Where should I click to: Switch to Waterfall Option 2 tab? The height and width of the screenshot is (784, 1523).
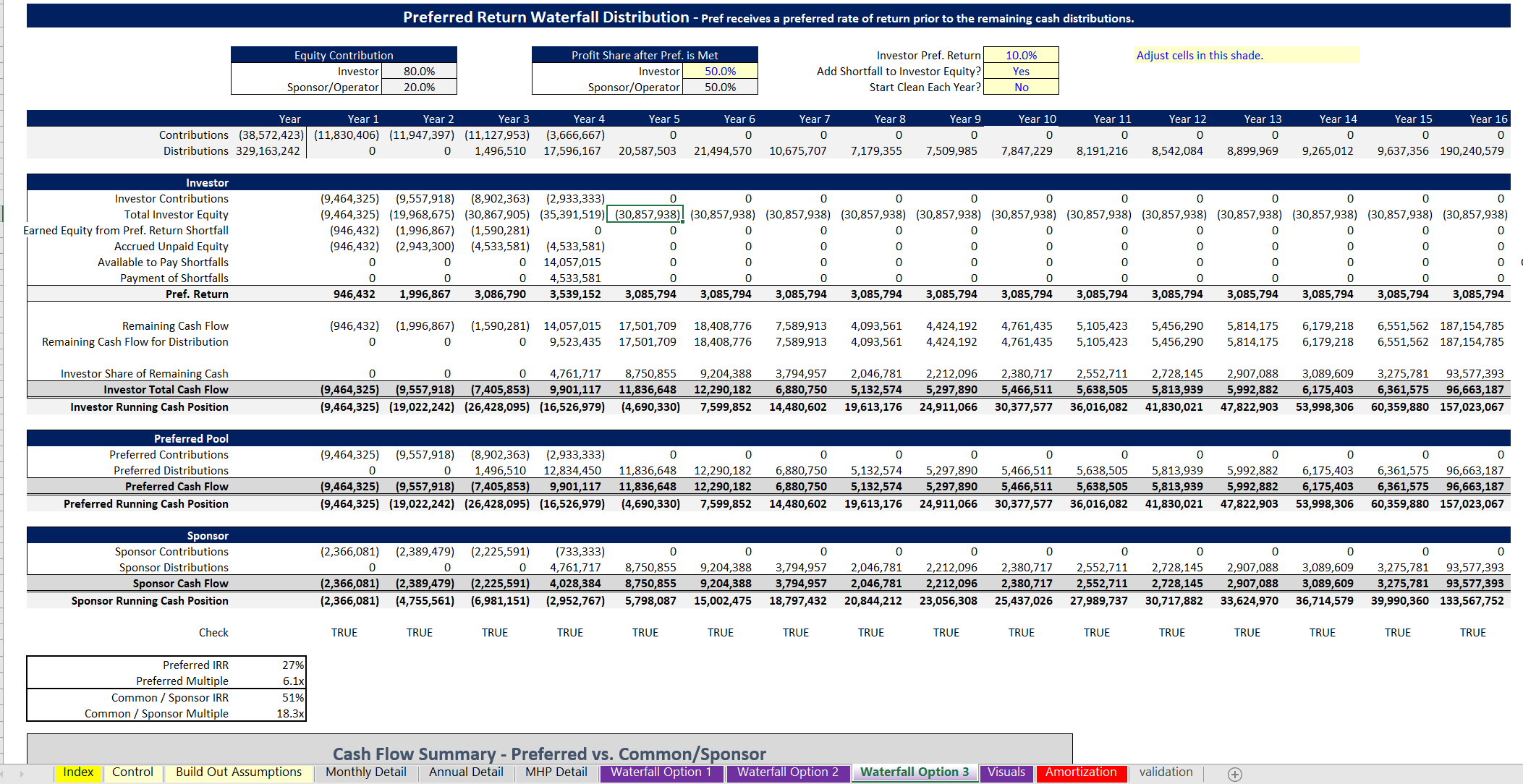pyautogui.click(x=787, y=772)
